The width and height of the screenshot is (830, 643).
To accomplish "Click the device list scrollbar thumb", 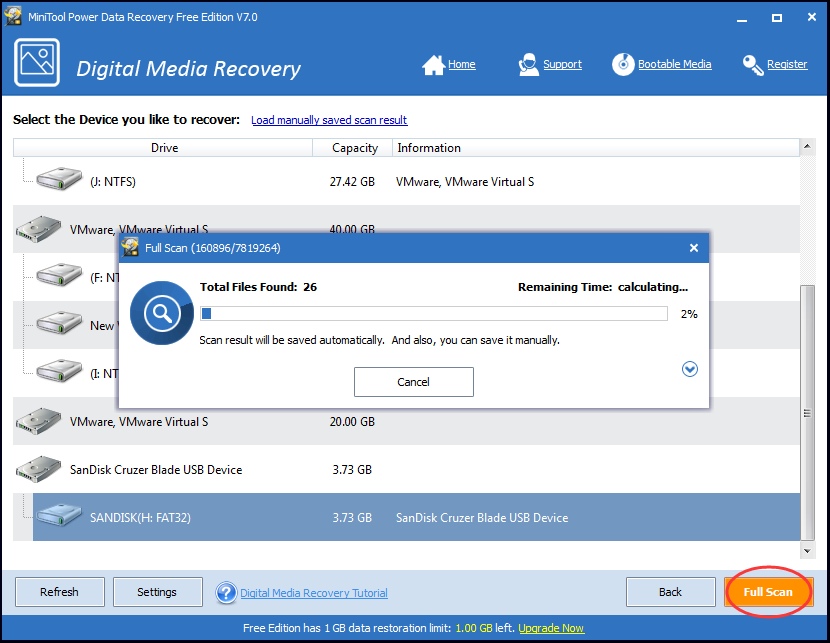I will point(807,413).
